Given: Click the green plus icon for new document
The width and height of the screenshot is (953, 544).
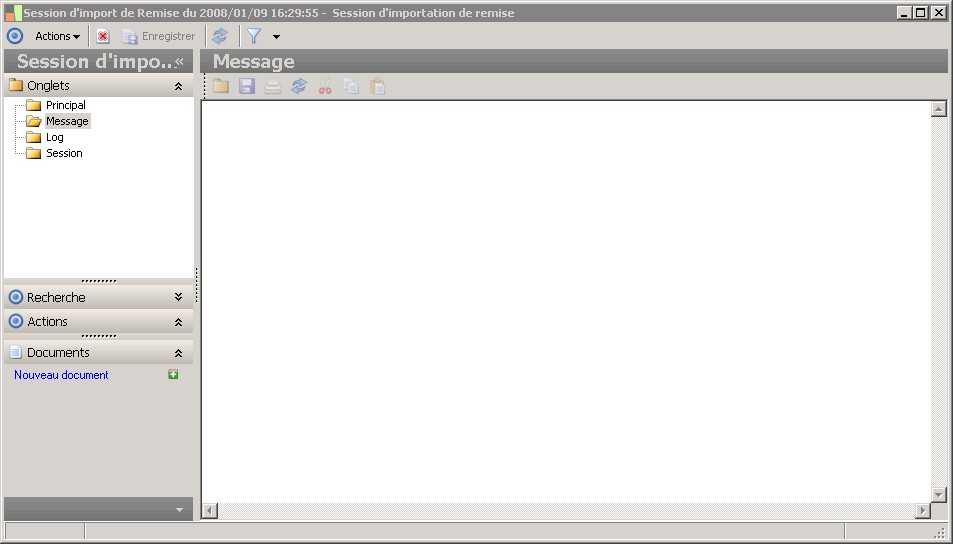Looking at the screenshot, I should (x=173, y=374).
